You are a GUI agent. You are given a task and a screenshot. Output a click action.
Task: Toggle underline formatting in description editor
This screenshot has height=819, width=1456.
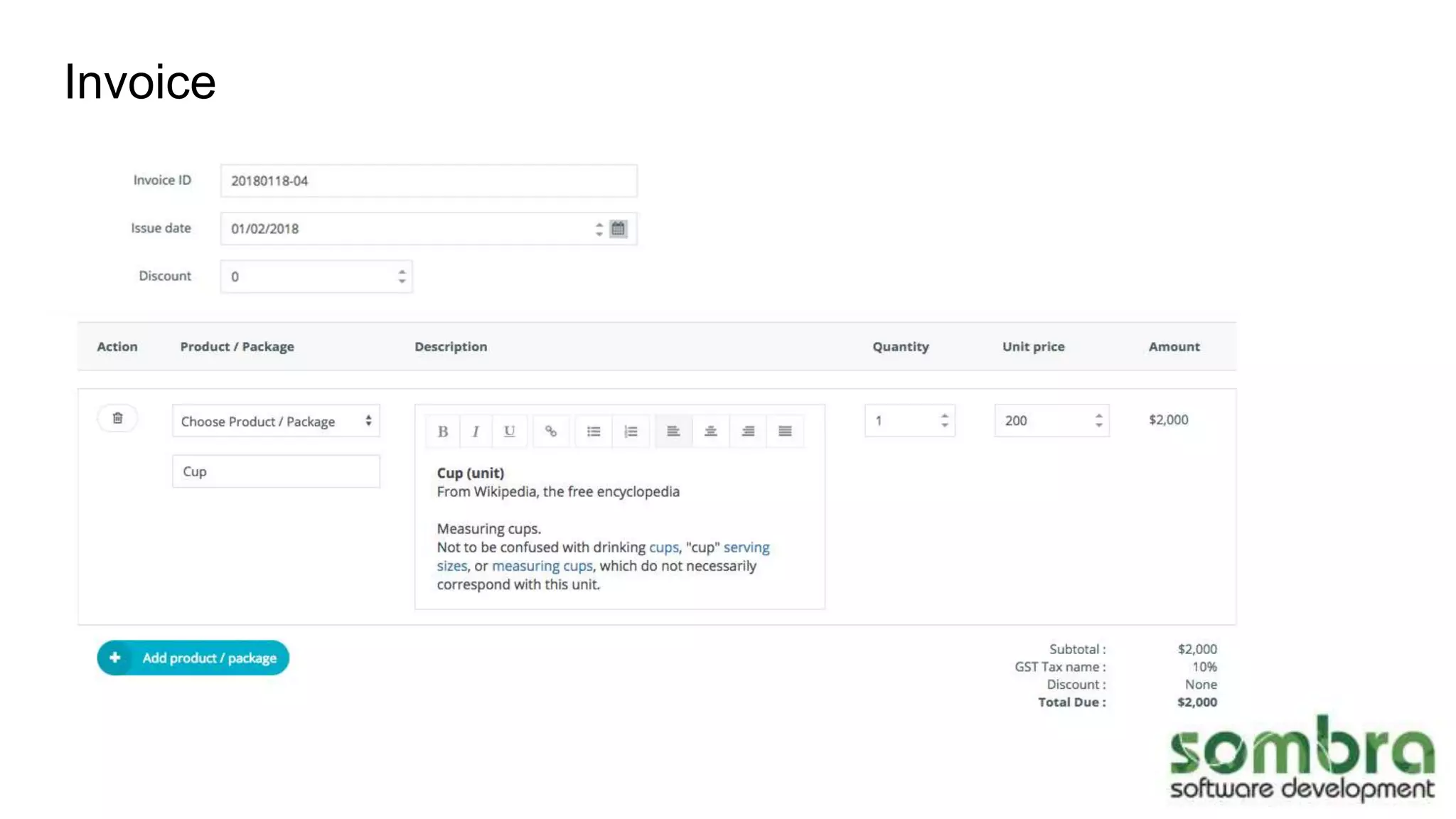click(509, 432)
